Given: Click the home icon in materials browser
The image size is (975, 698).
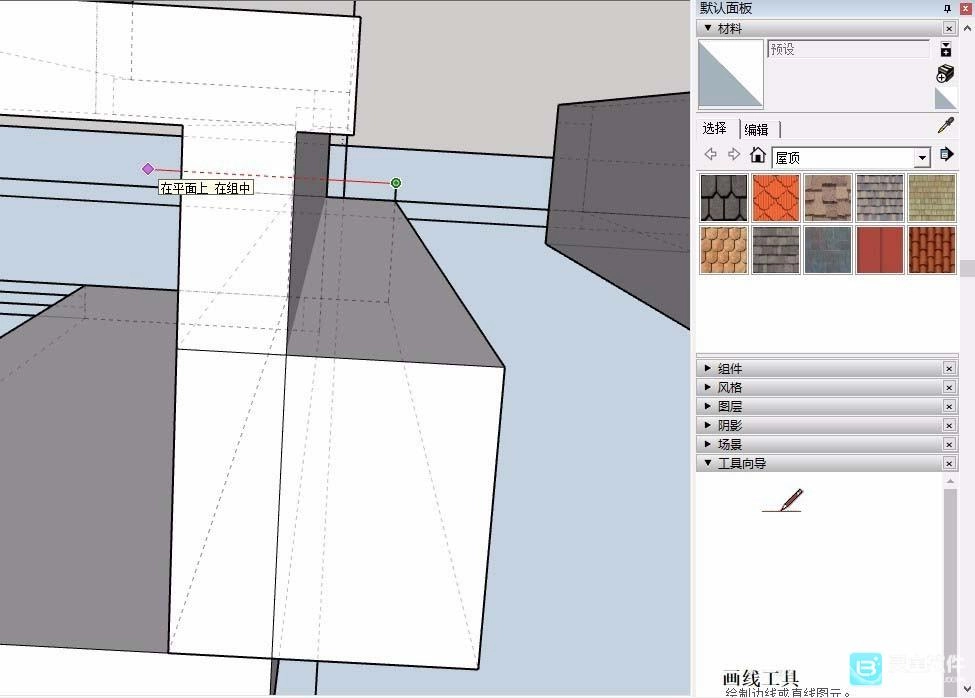Looking at the screenshot, I should coord(758,155).
